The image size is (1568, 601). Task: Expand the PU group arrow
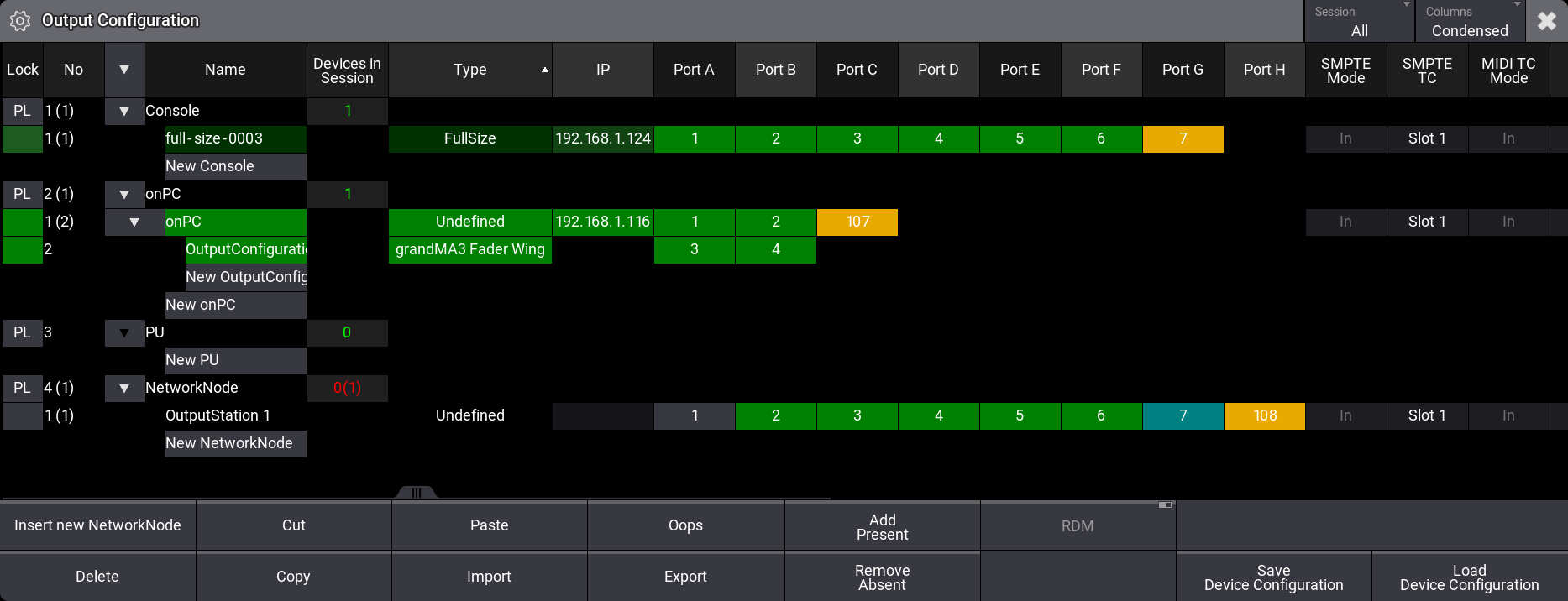point(124,332)
